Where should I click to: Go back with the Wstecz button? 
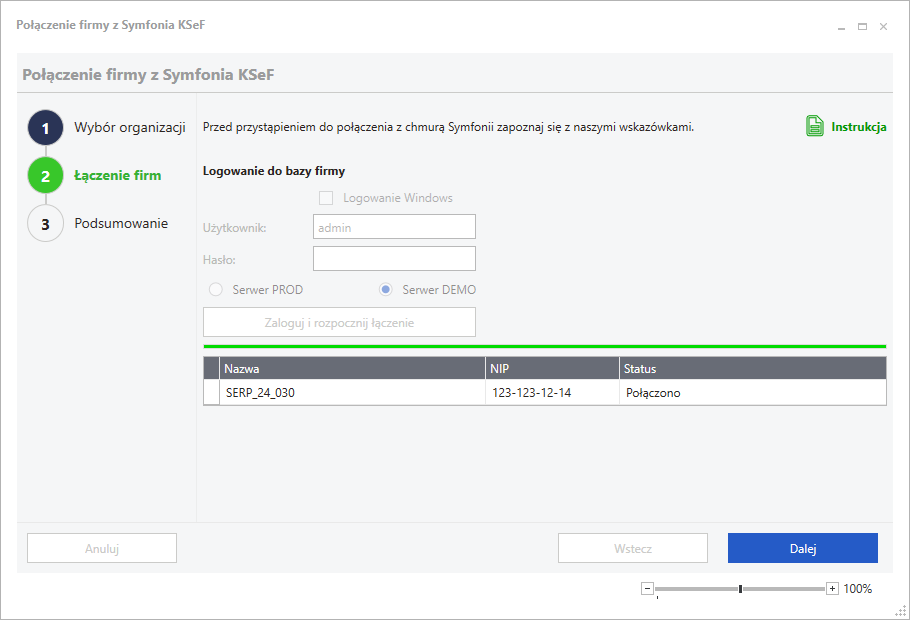(x=633, y=548)
